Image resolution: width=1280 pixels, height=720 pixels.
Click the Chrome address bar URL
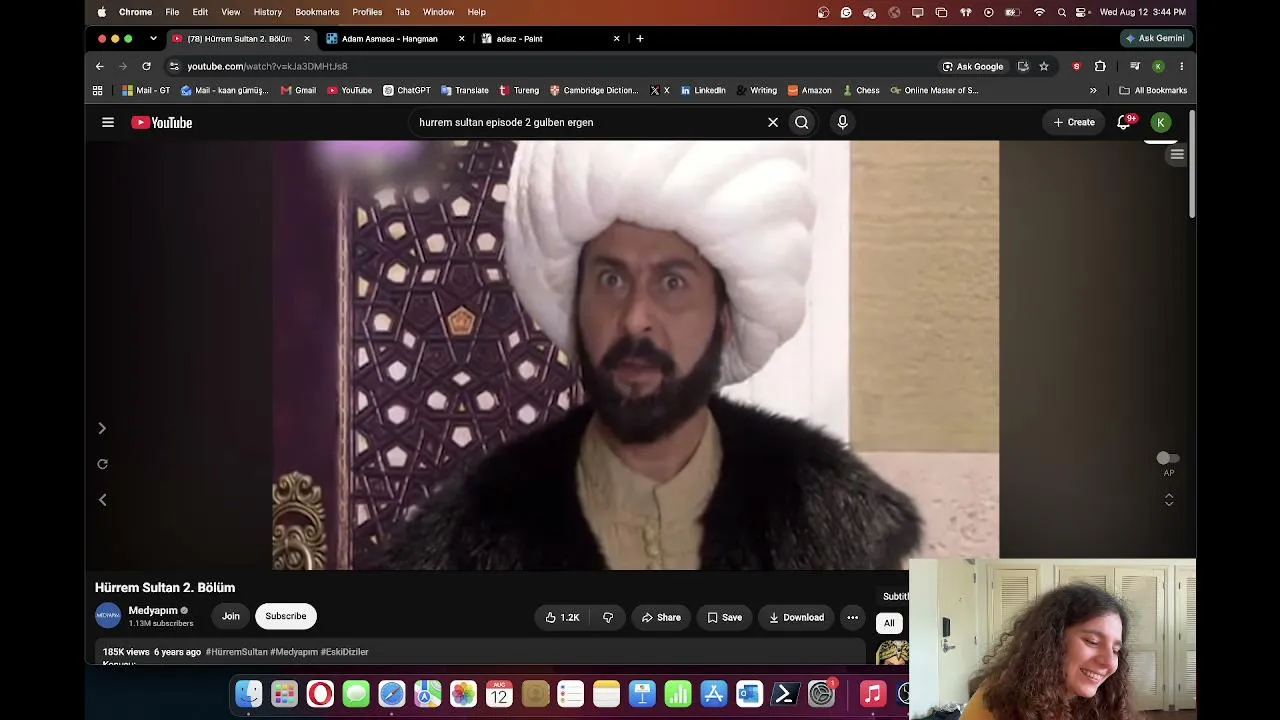(267, 66)
